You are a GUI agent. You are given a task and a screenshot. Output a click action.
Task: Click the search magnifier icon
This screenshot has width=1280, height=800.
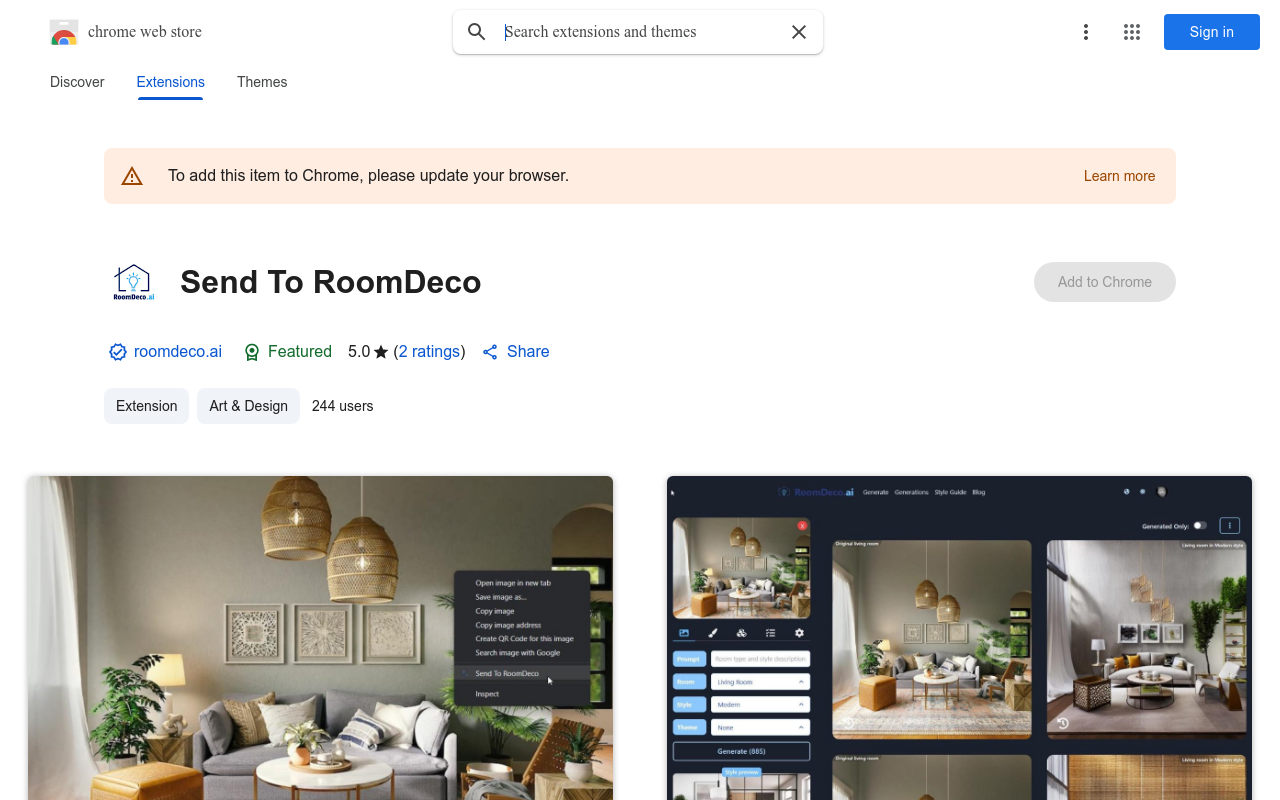477,32
